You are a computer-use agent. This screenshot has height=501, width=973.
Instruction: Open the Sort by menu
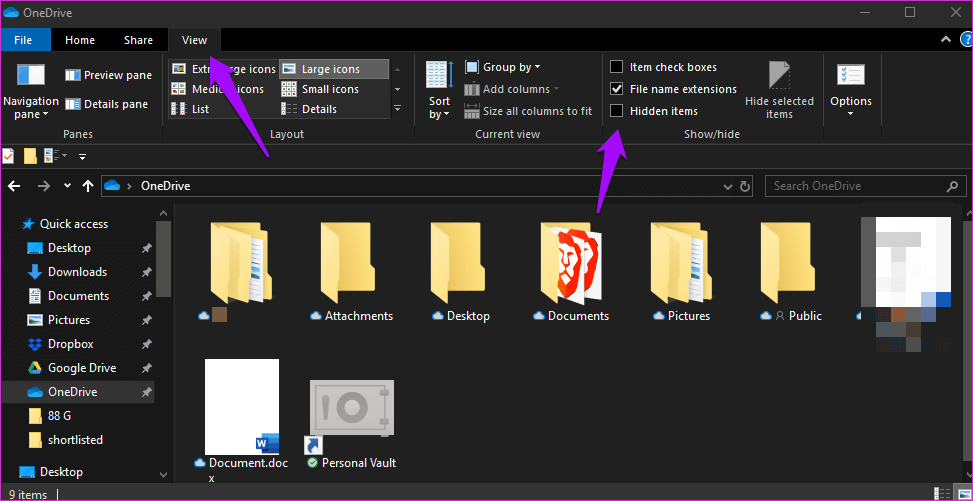click(440, 90)
